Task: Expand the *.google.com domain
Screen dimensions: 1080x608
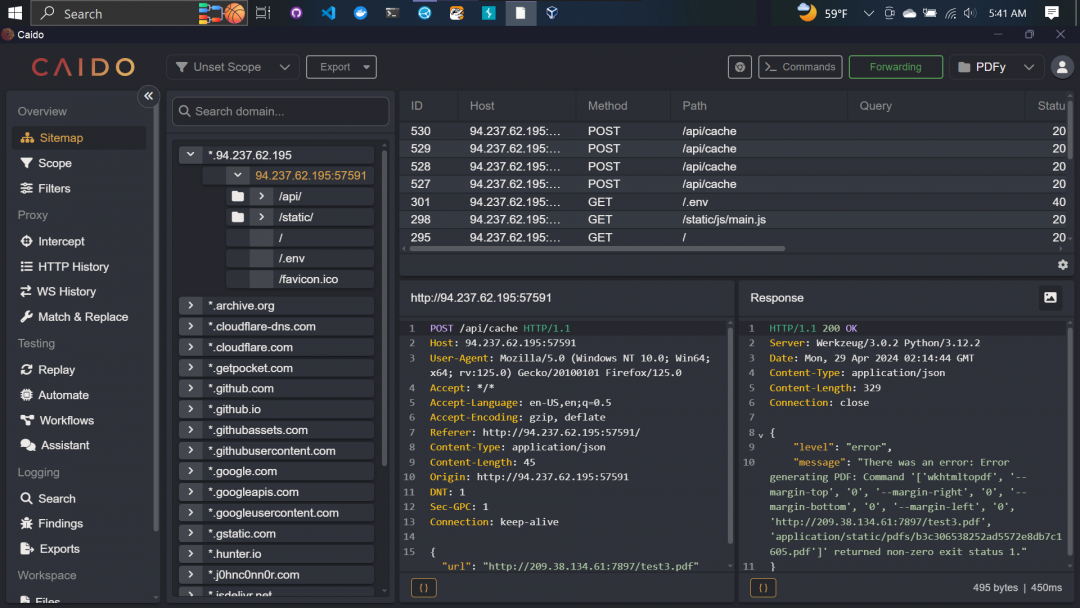Action: click(x=191, y=471)
